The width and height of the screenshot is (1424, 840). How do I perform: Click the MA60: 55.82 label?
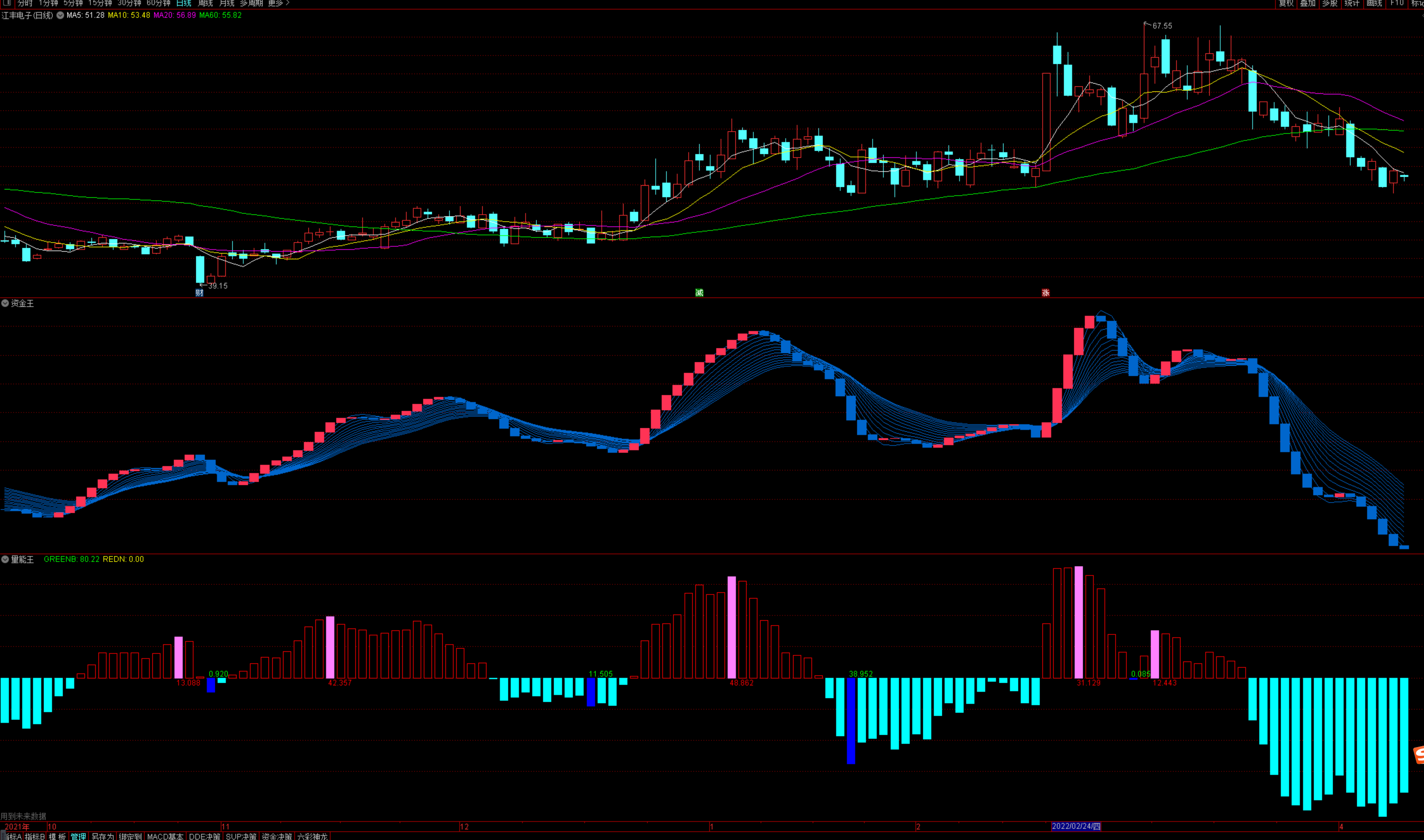220,15
